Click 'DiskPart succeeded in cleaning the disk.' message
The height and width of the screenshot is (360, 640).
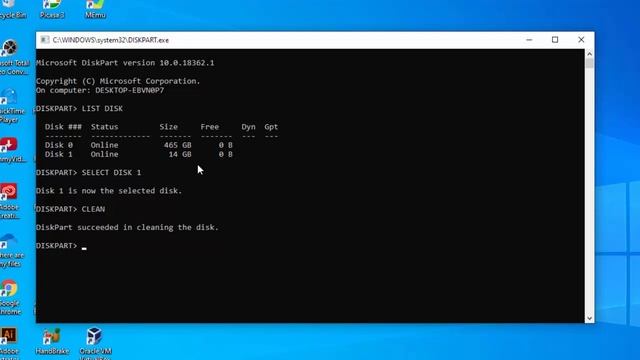[127, 227]
